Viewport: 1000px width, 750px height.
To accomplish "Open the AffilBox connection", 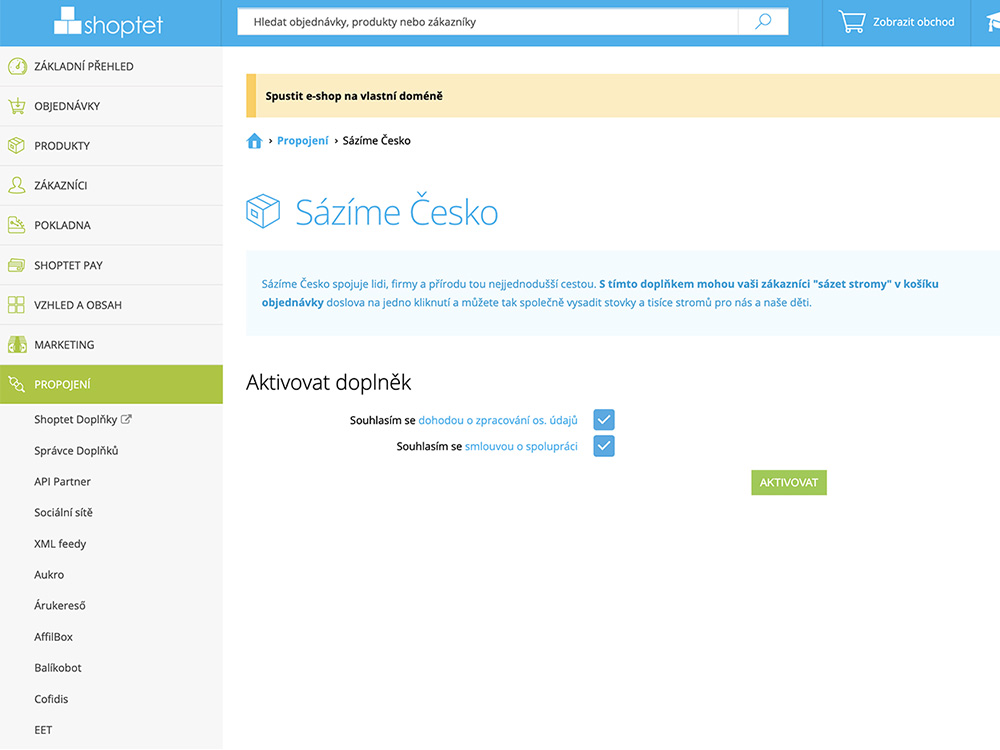I will [x=54, y=636].
